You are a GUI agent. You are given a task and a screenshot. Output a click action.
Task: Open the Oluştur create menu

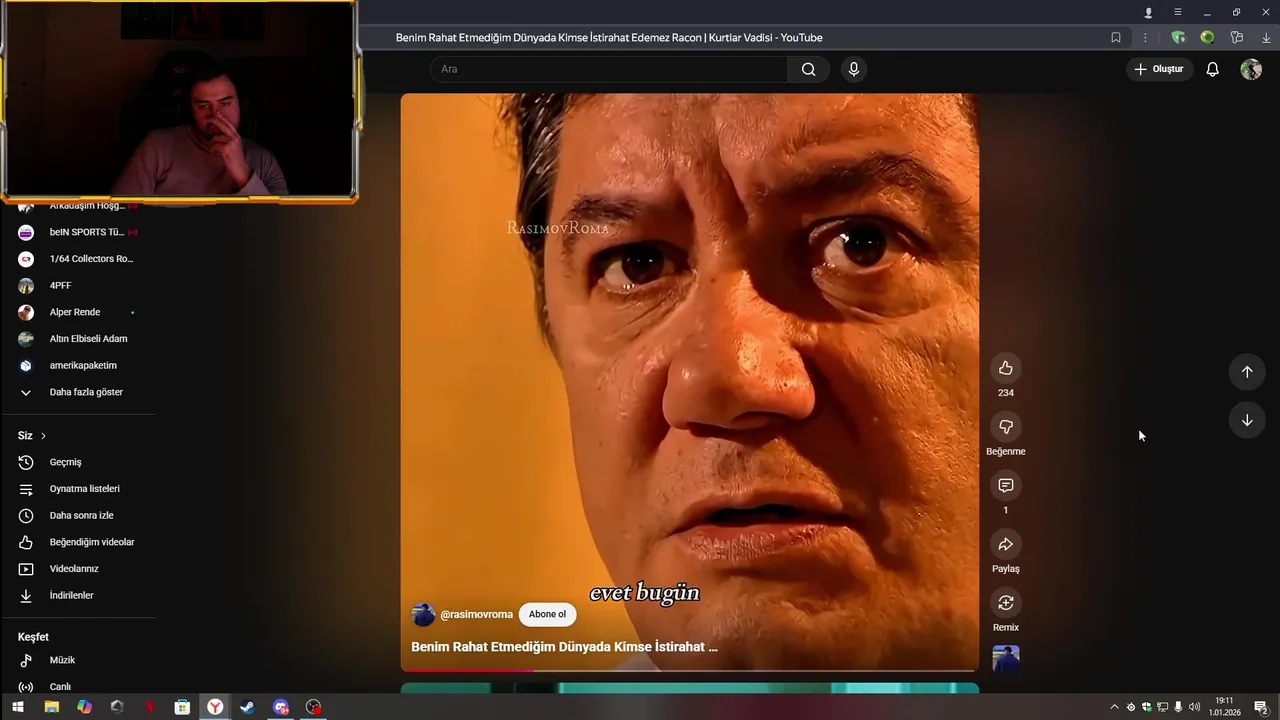click(x=1159, y=69)
